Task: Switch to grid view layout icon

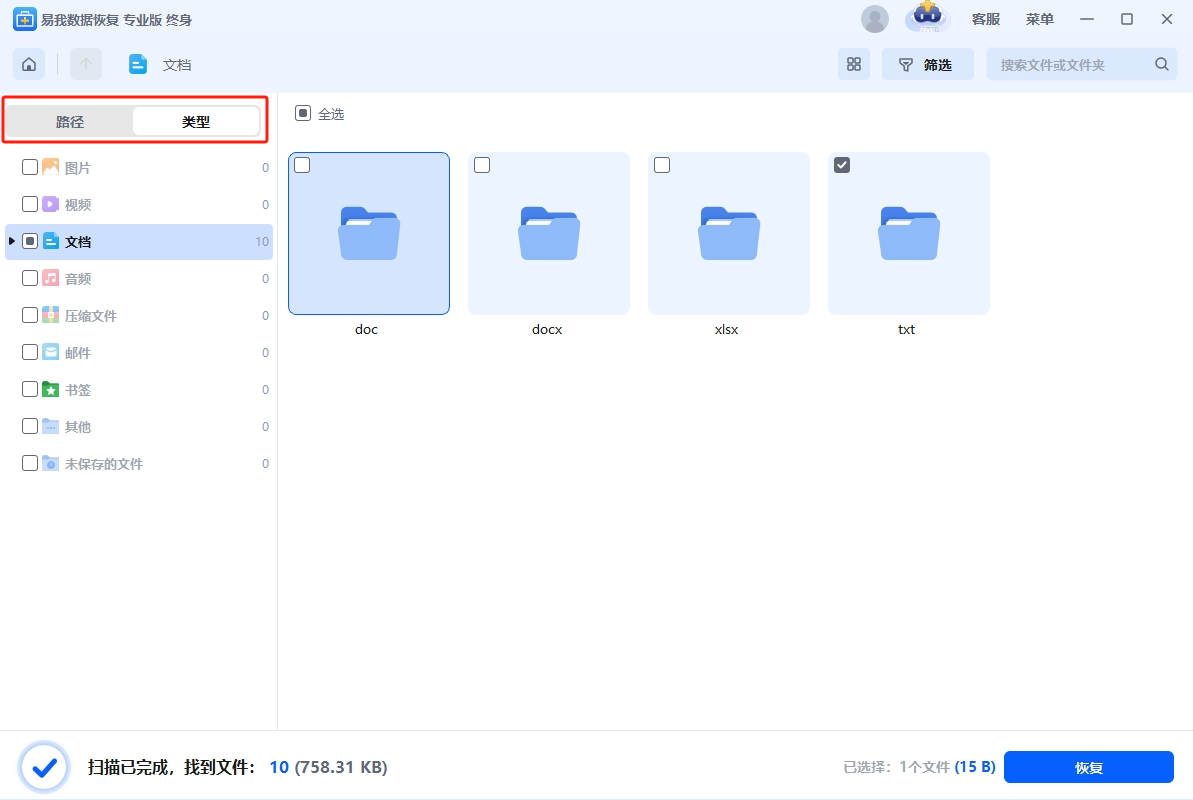Action: [853, 64]
